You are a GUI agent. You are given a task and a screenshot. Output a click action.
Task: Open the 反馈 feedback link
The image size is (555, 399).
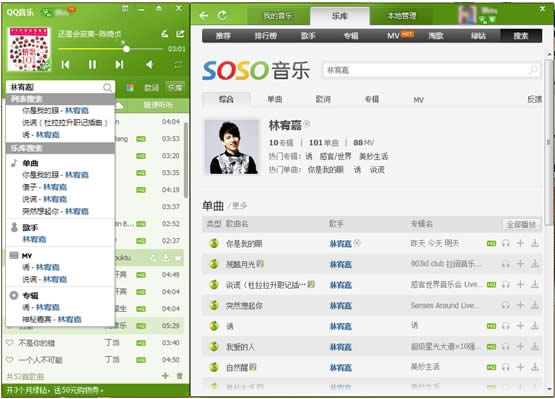pos(534,99)
